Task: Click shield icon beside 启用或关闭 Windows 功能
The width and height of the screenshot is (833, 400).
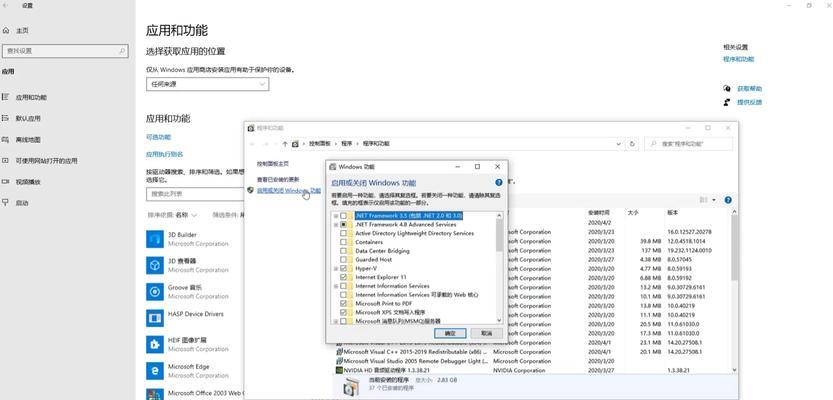Action: [x=250, y=190]
